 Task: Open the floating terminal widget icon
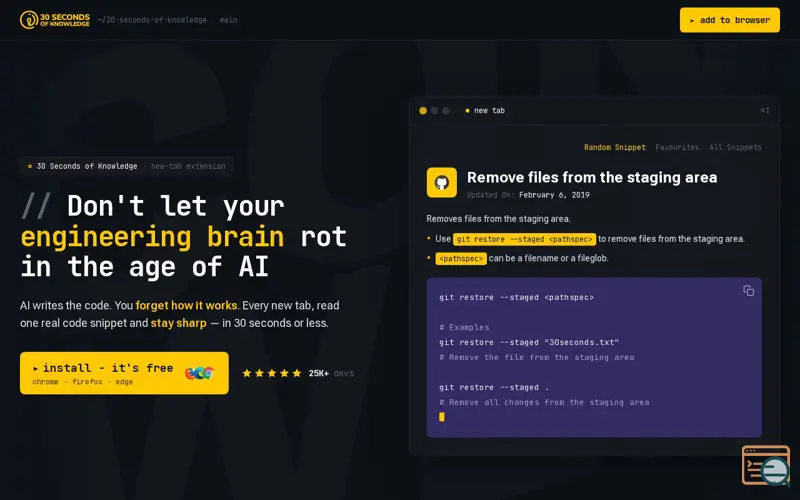[x=766, y=465]
